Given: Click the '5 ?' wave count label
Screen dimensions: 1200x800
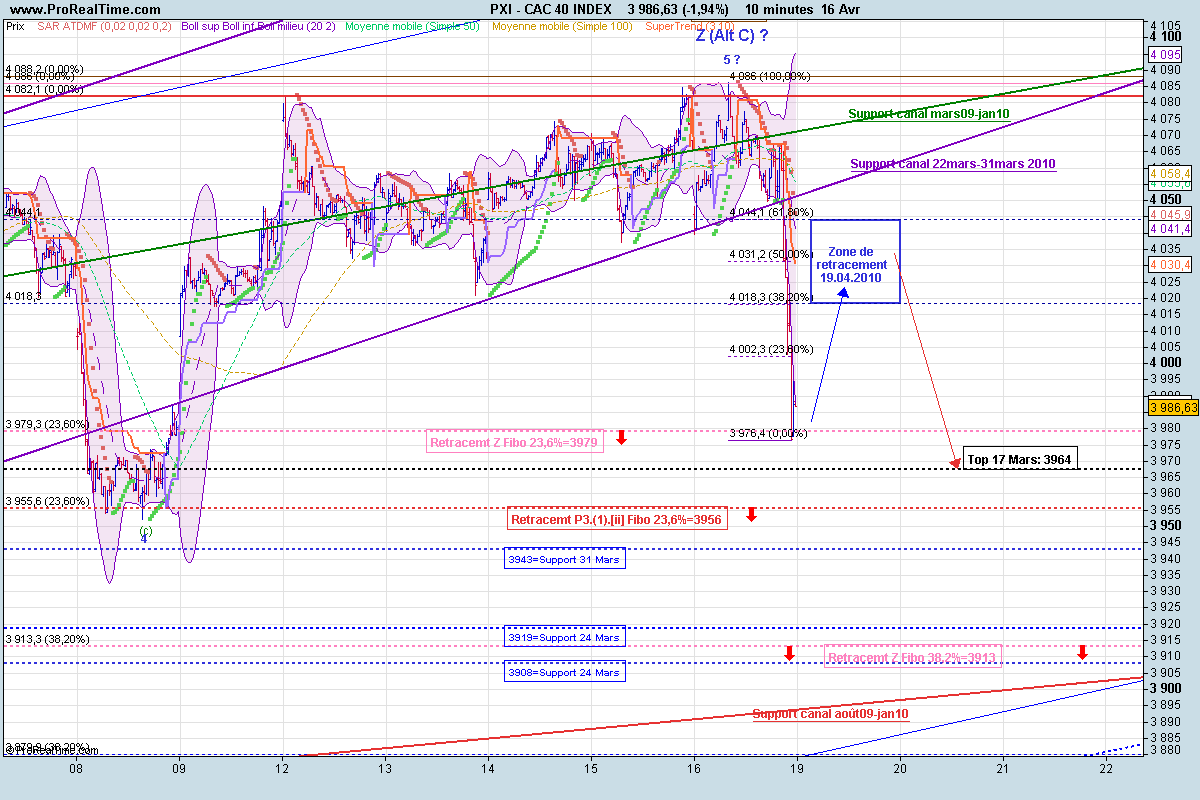Looking at the screenshot, I should 733,60.
